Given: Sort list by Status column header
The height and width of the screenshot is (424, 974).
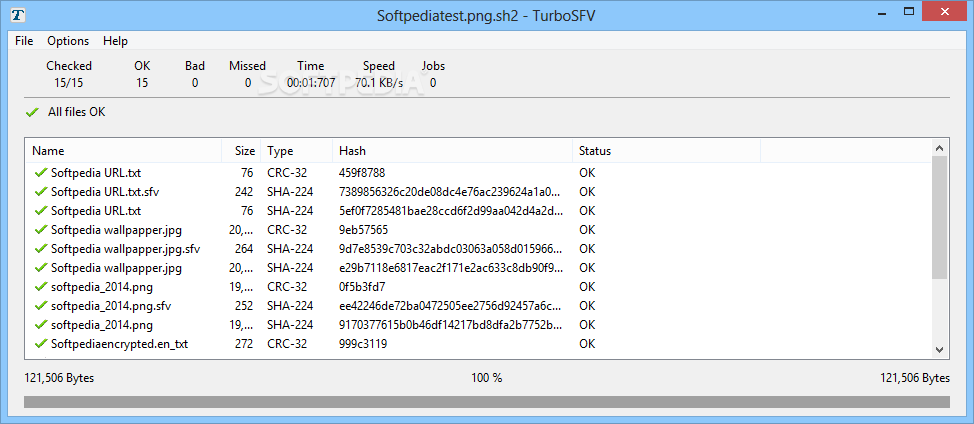Looking at the screenshot, I should [667, 151].
